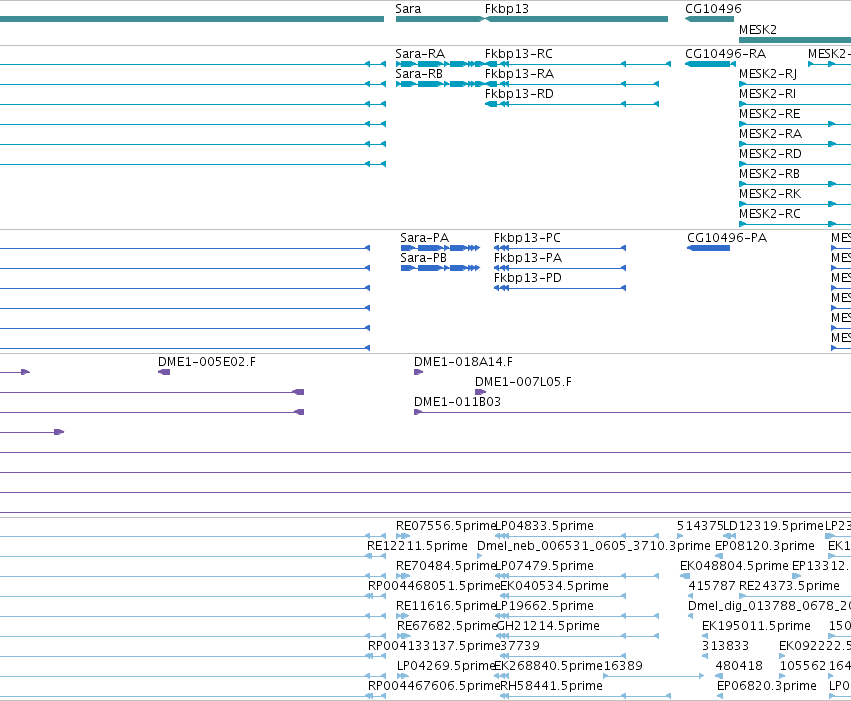
Task: Click the EP08120.3prime EST label
Action: [x=765, y=546]
